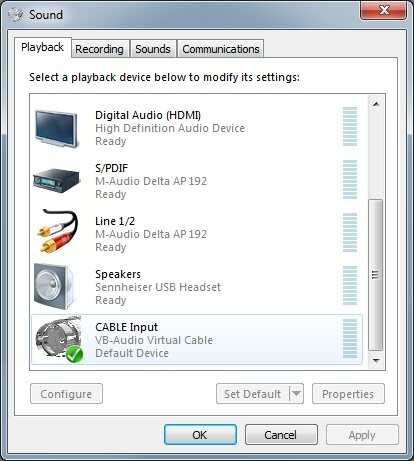This screenshot has height=461, width=414.
Task: Click the scrollbar down arrow in device list
Action: pyautogui.click(x=376, y=360)
